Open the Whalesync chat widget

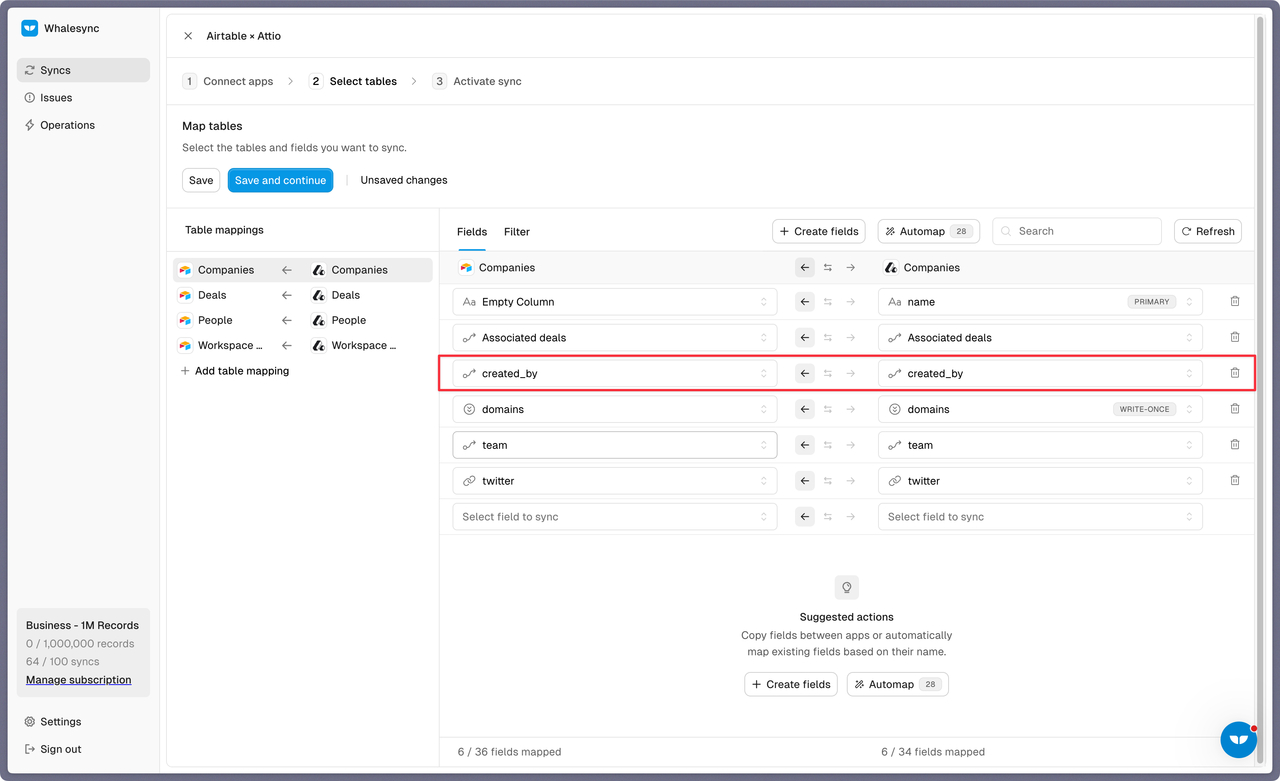click(1239, 739)
